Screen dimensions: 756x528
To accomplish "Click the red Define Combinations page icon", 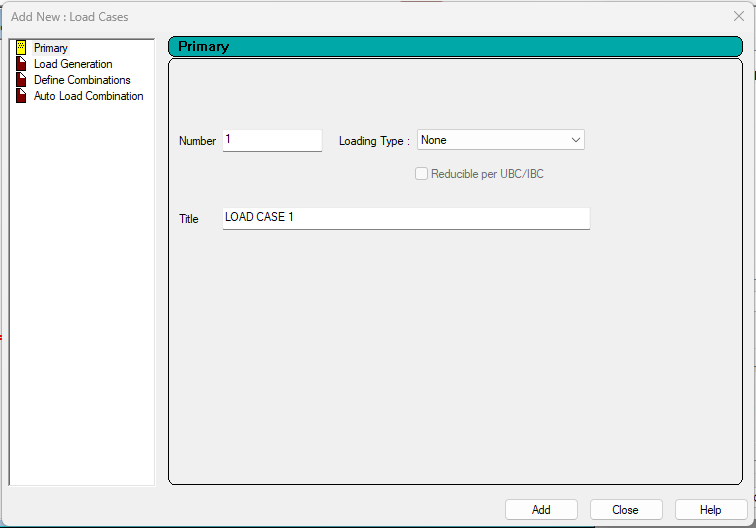I will (x=21, y=80).
